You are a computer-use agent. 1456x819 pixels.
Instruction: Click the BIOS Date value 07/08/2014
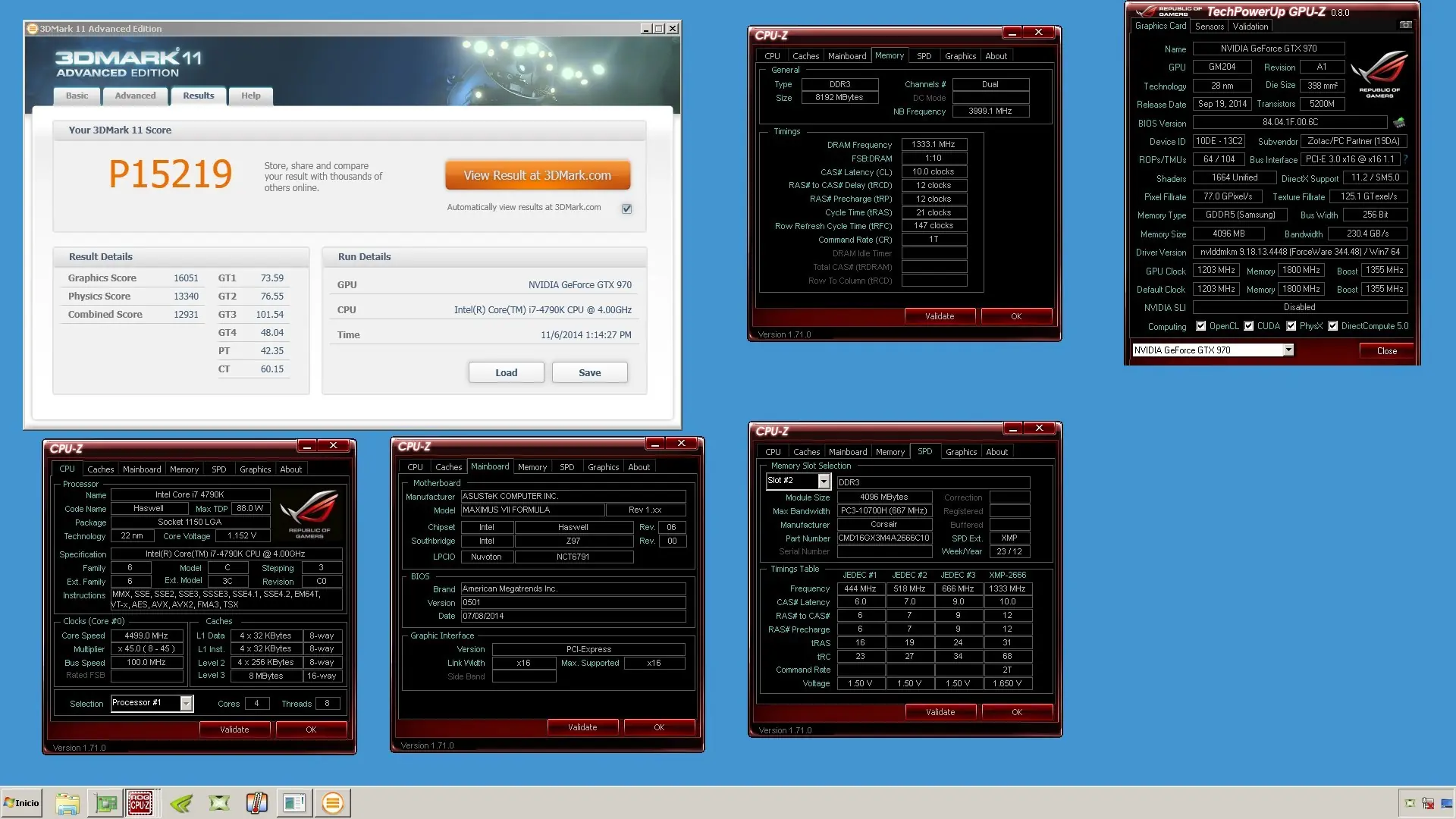point(573,616)
